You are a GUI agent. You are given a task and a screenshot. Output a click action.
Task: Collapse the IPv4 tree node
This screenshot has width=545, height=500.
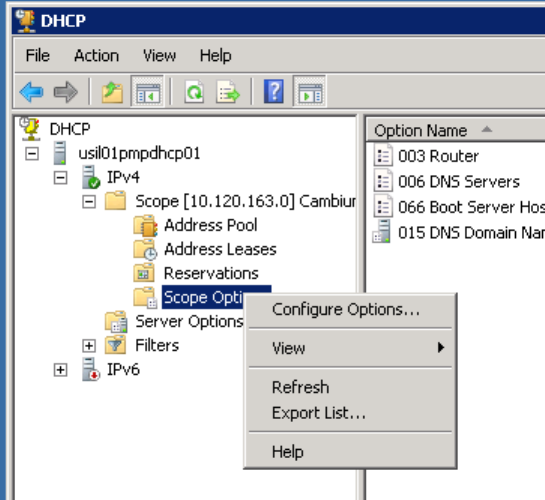tap(60, 178)
